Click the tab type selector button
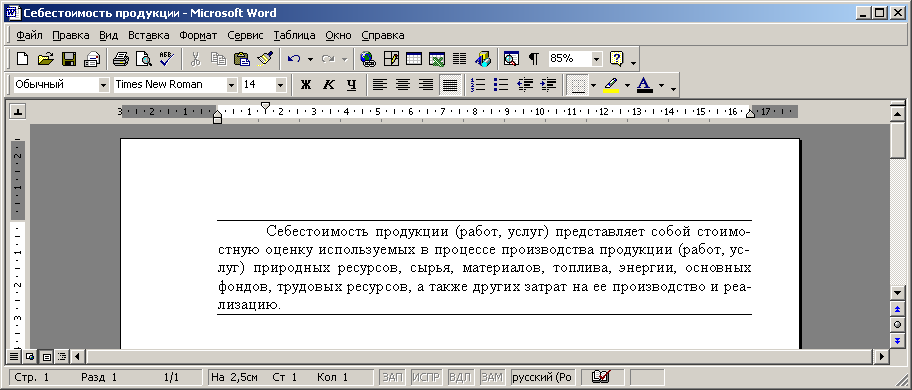 click(x=18, y=112)
